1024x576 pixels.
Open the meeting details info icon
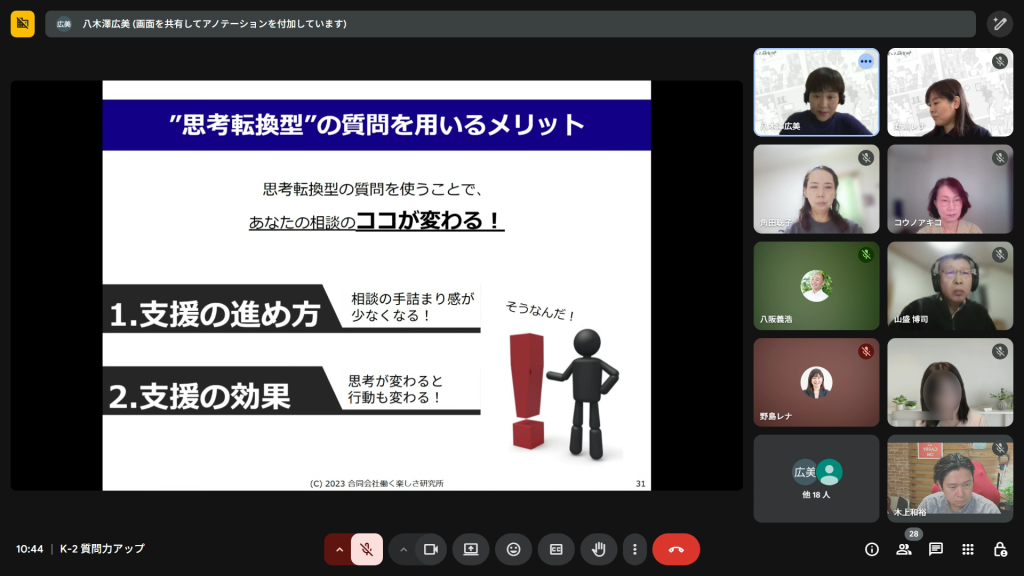(871, 549)
